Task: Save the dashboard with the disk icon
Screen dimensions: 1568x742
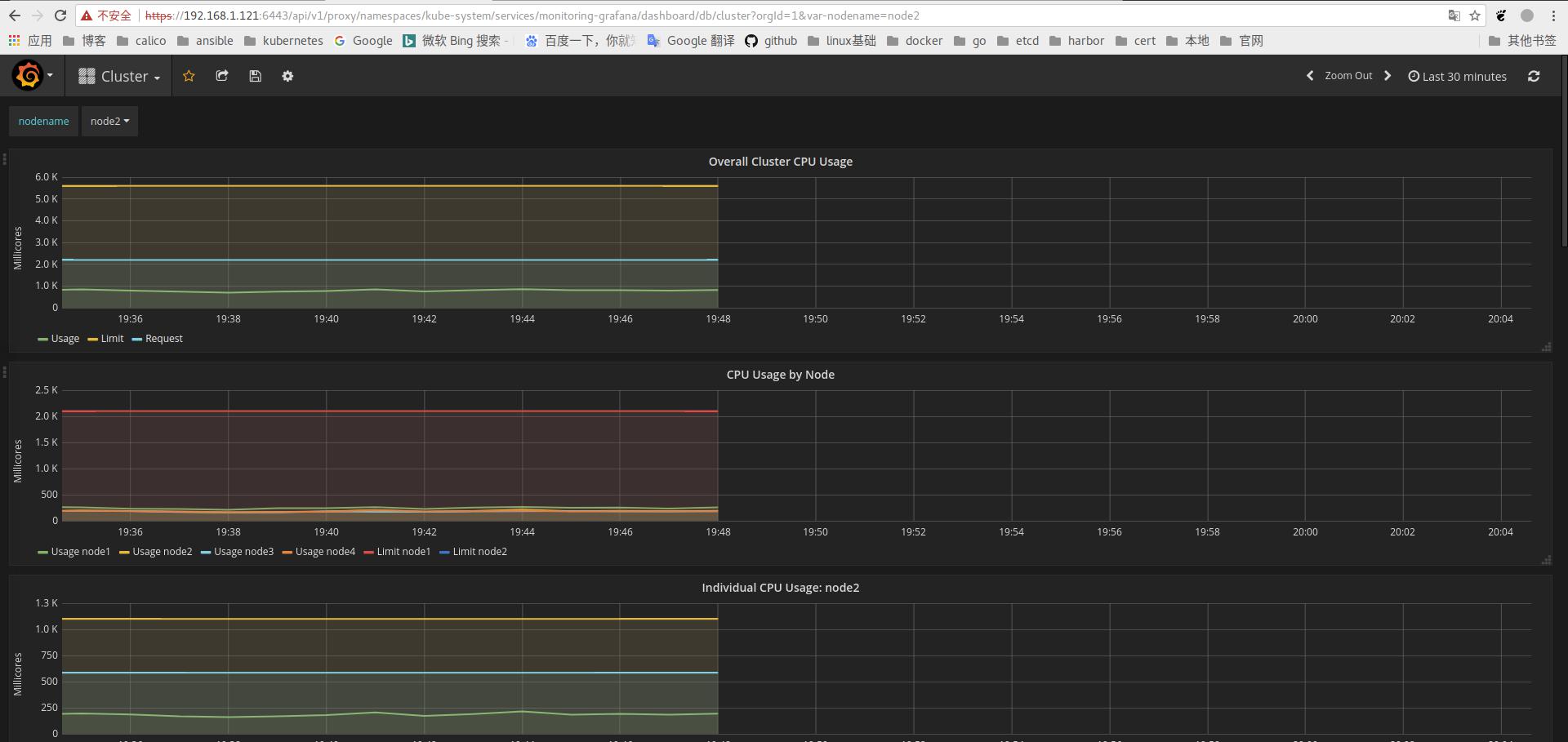Action: click(255, 76)
